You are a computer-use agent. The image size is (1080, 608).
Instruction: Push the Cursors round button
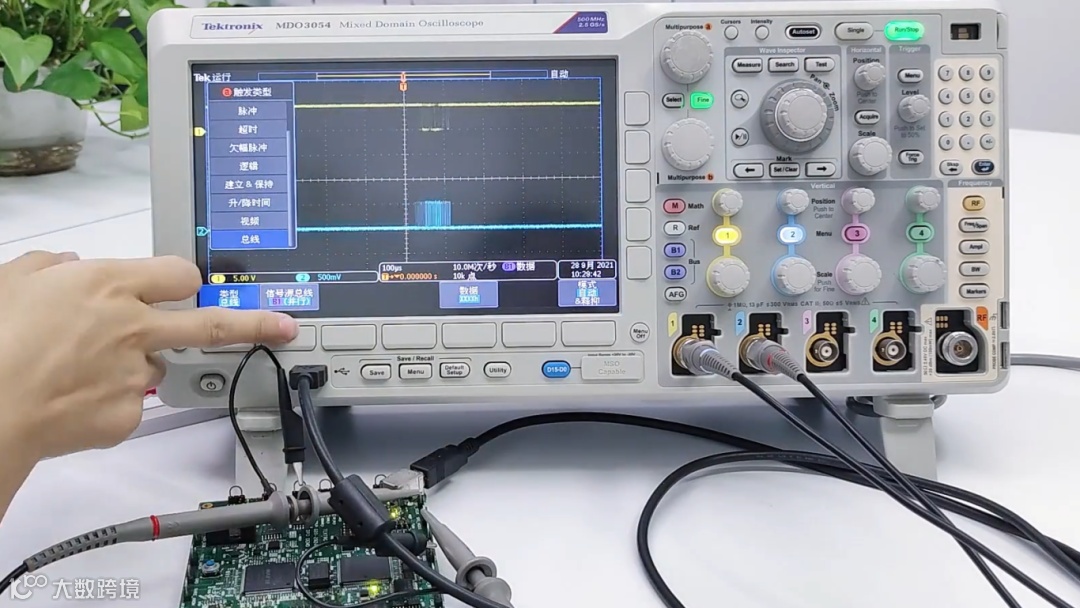click(x=731, y=32)
